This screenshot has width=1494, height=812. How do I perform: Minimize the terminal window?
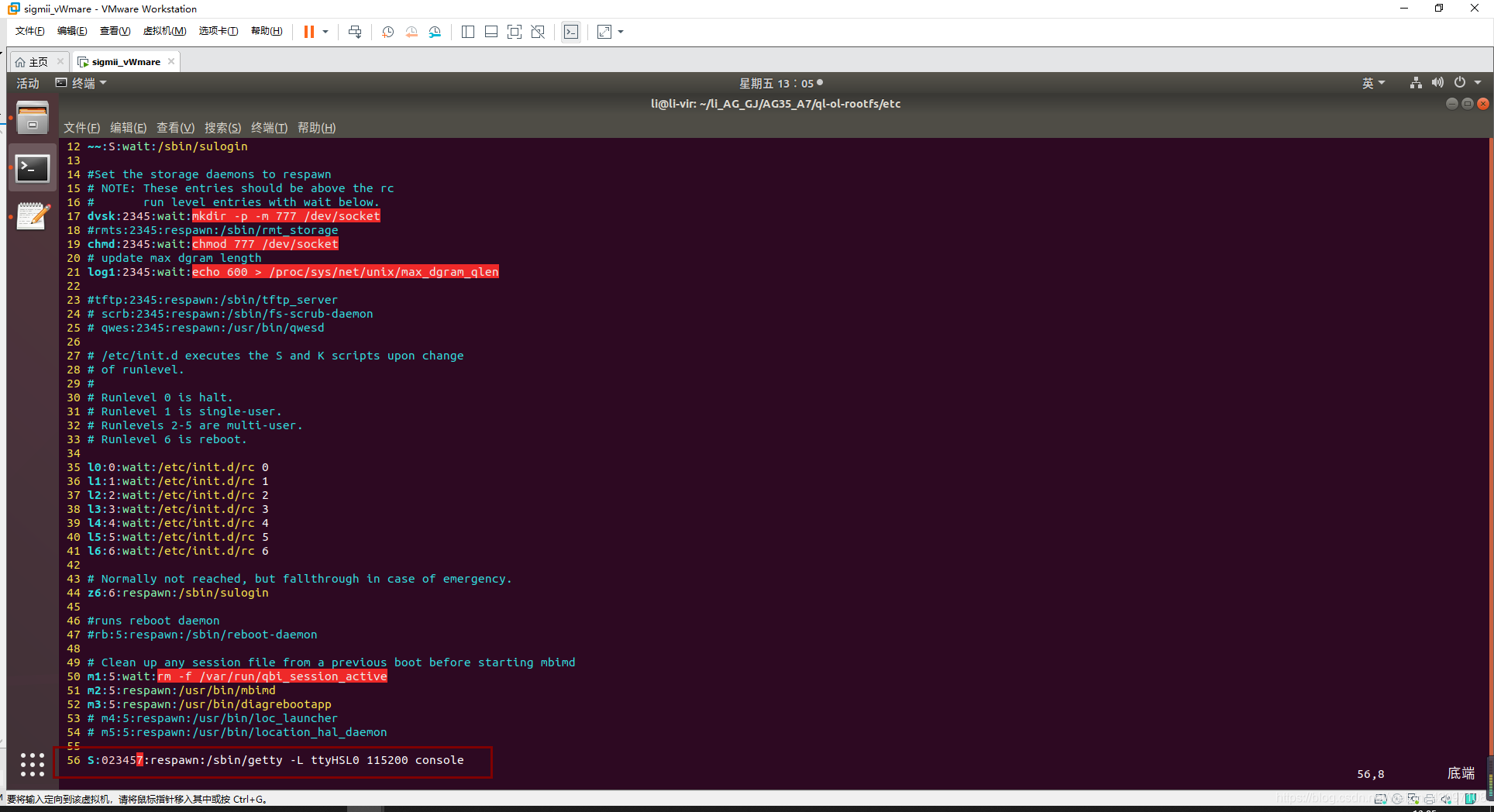click(1451, 104)
